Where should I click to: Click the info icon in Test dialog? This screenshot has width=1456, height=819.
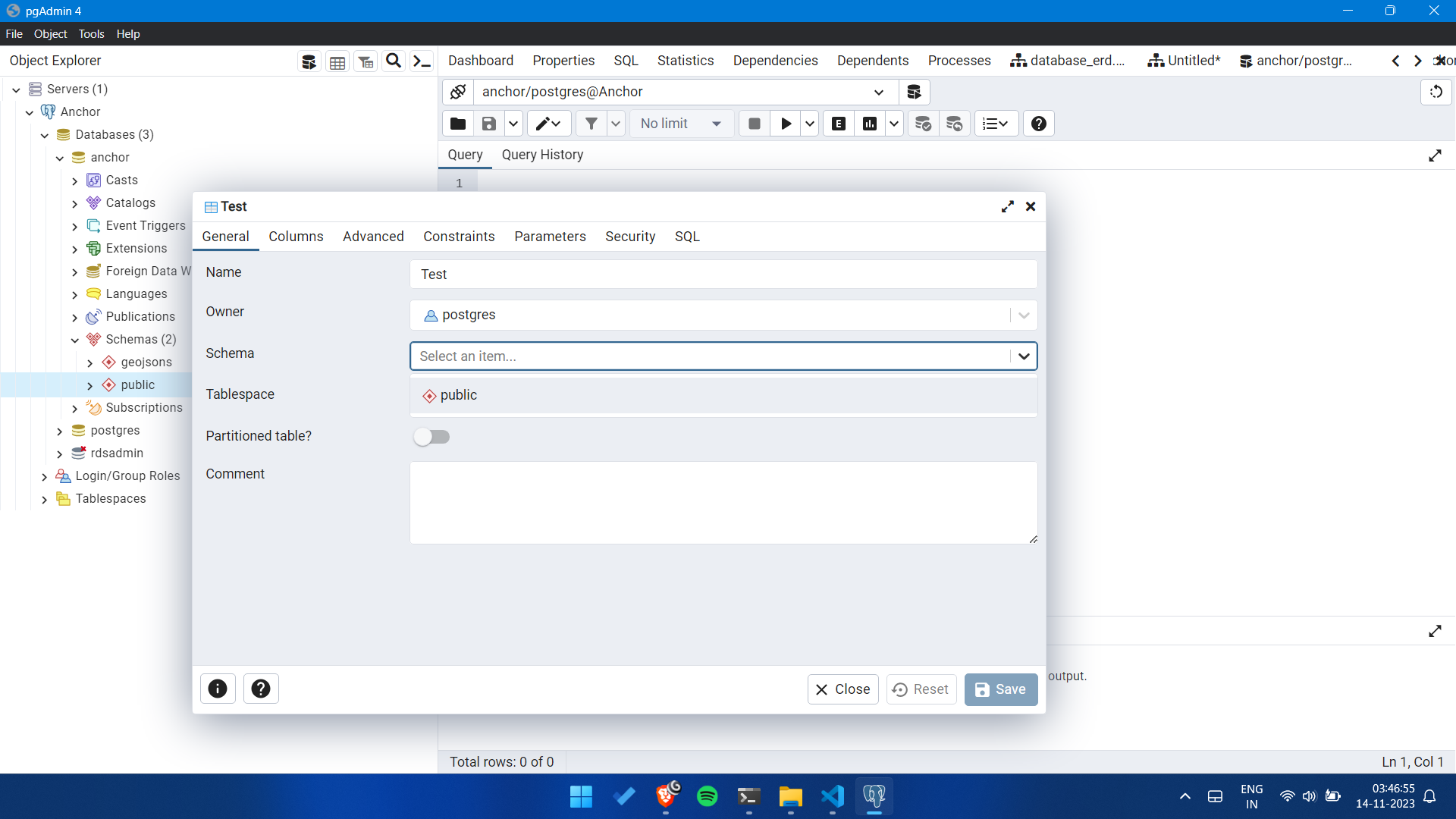tap(218, 689)
